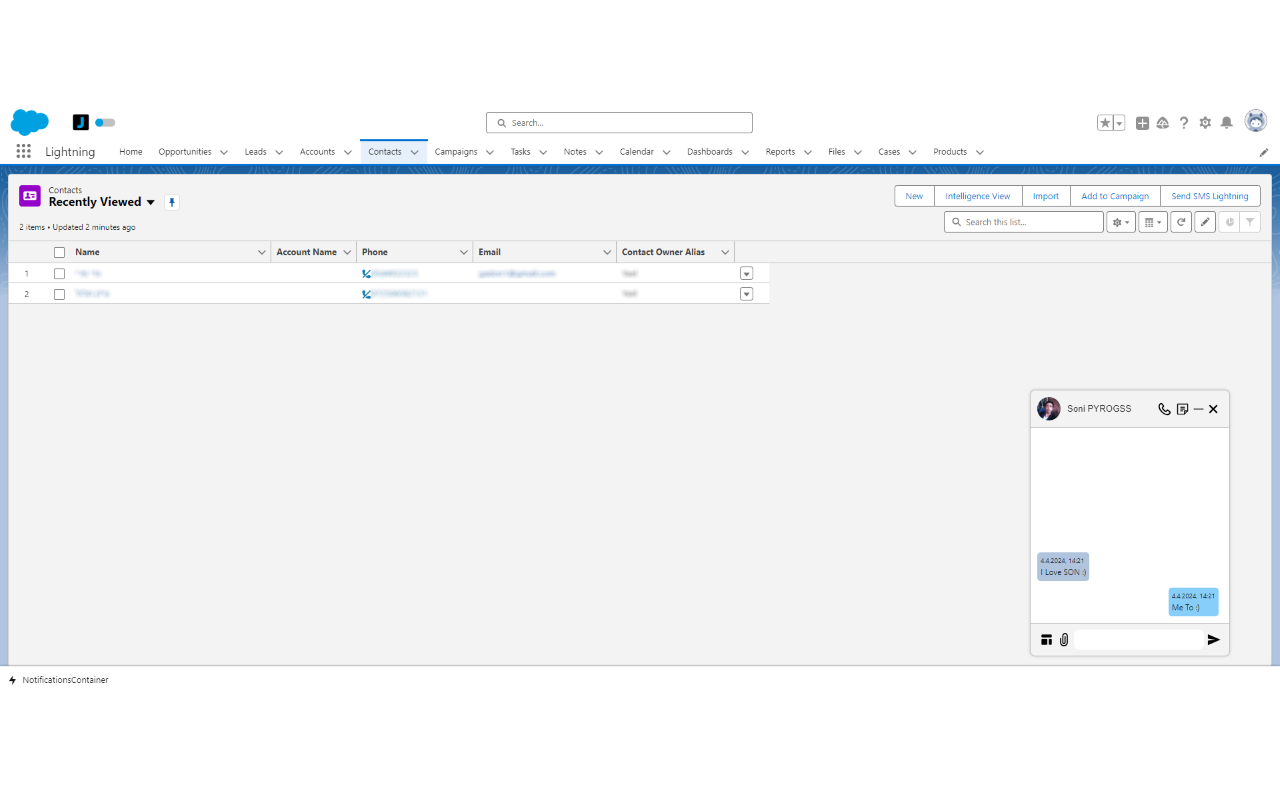This screenshot has width=1280, height=800.
Task: Click the pencil to edit navigation bar
Action: [1264, 153]
